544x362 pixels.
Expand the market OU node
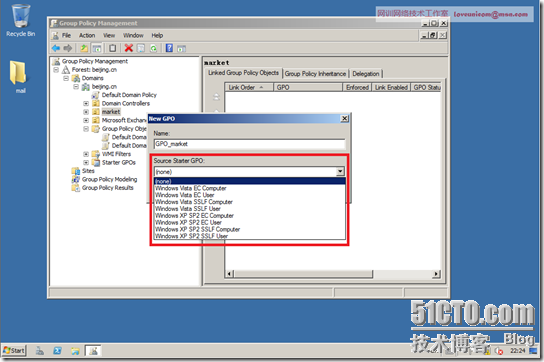[86, 112]
